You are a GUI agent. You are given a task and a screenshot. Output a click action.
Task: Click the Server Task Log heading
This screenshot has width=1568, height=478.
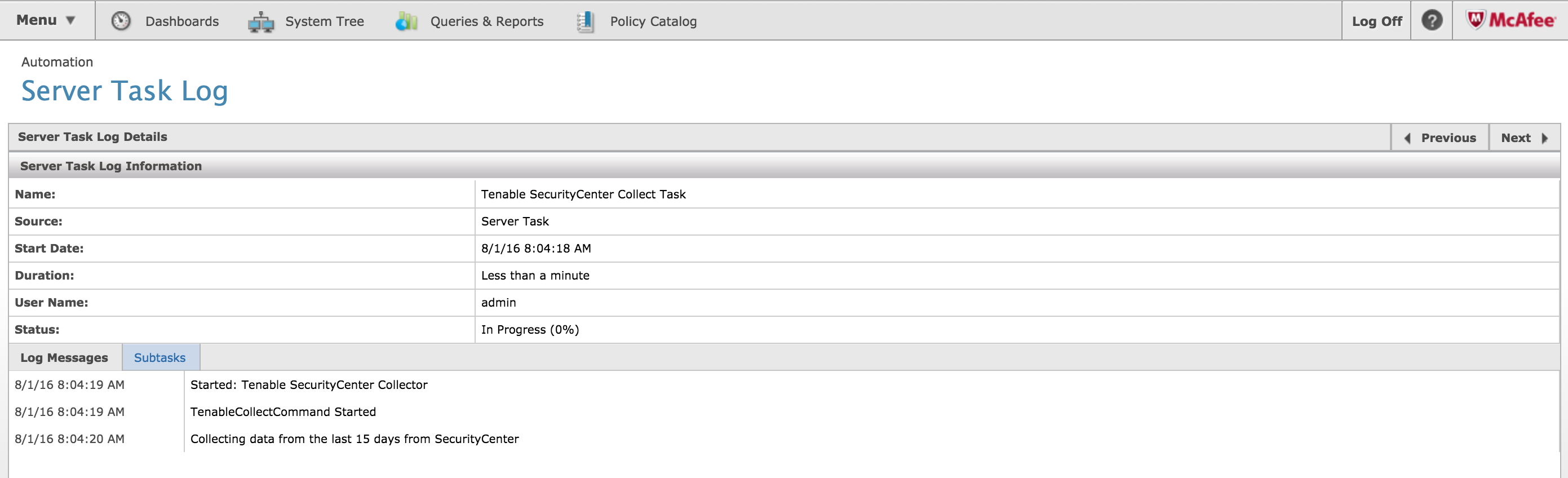125,91
